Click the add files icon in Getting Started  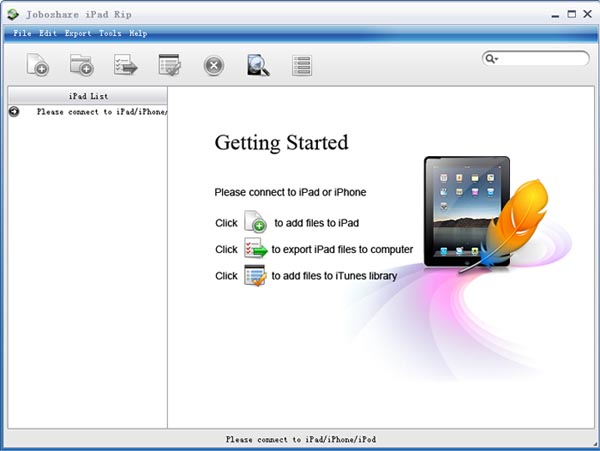255,221
